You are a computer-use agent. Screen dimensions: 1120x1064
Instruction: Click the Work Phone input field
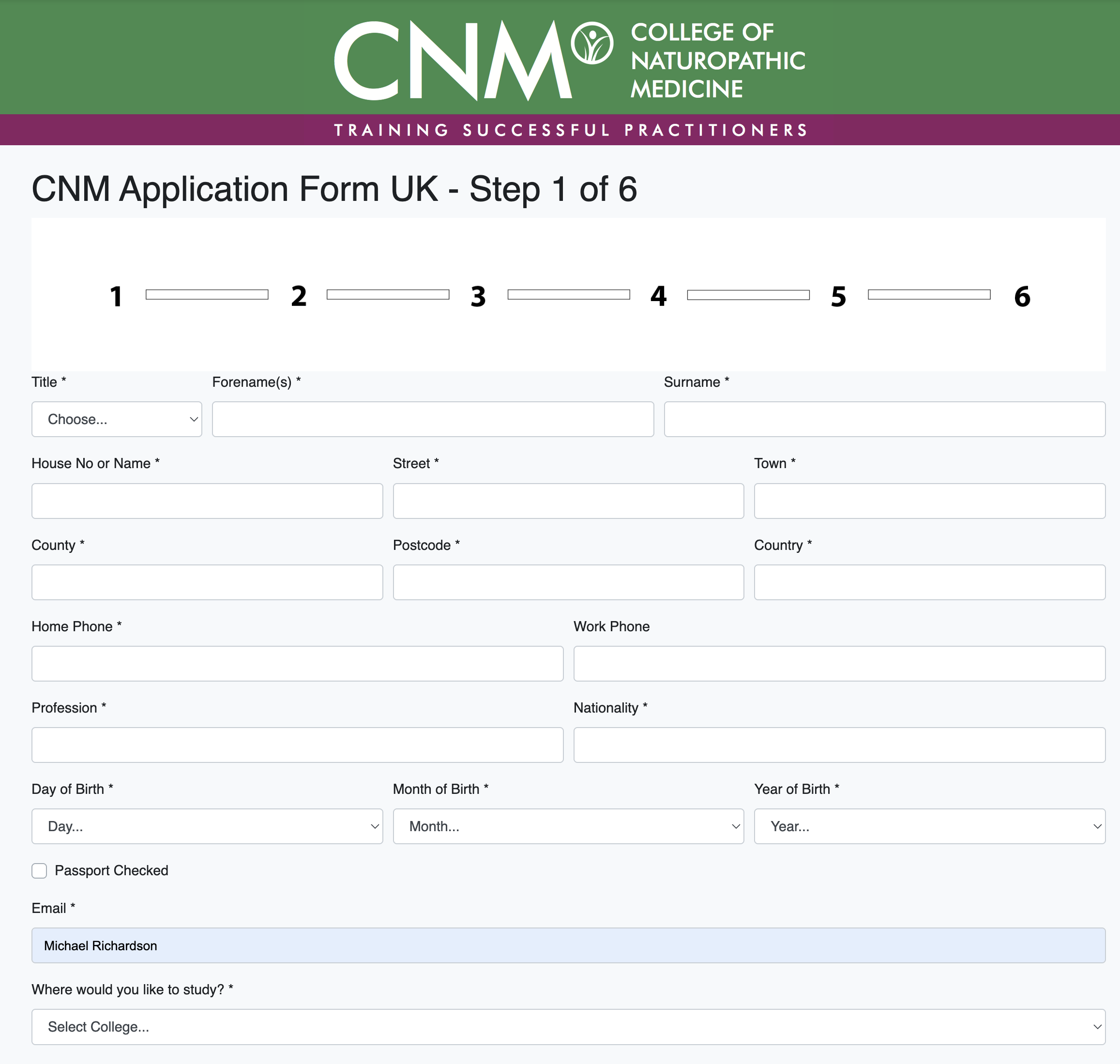coord(839,664)
